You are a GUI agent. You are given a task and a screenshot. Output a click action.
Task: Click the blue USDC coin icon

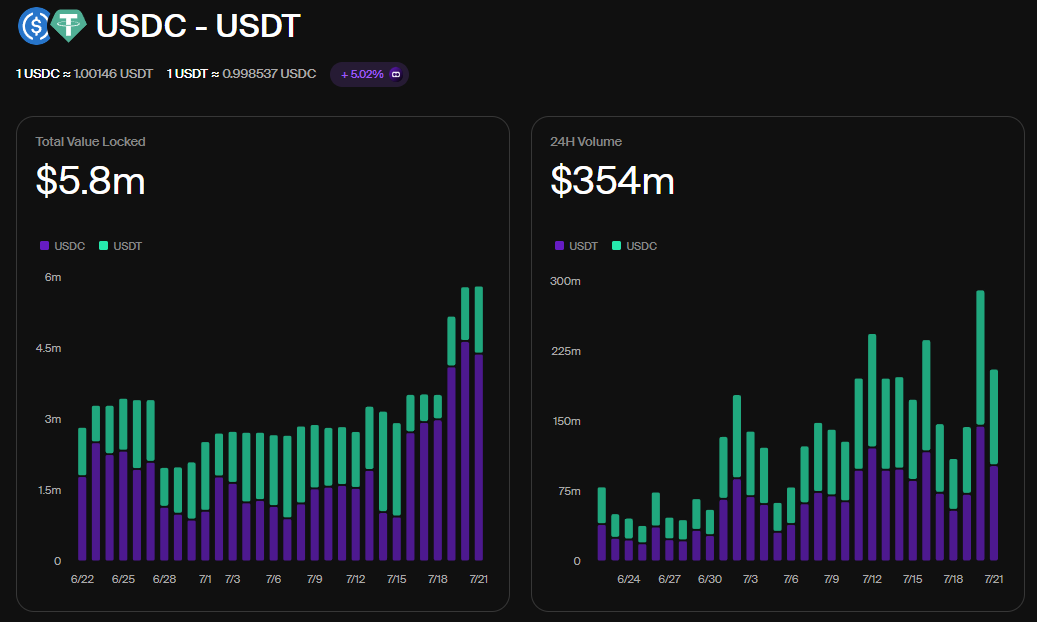[x=34, y=26]
